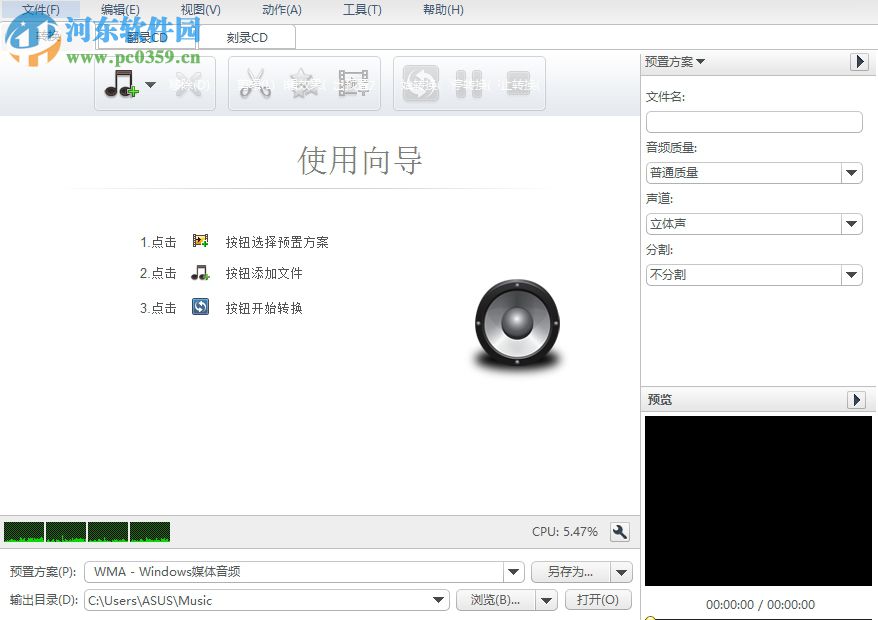Open the 声道 stereo channel dropdown
Screen dimensions: 878x620
tap(851, 223)
